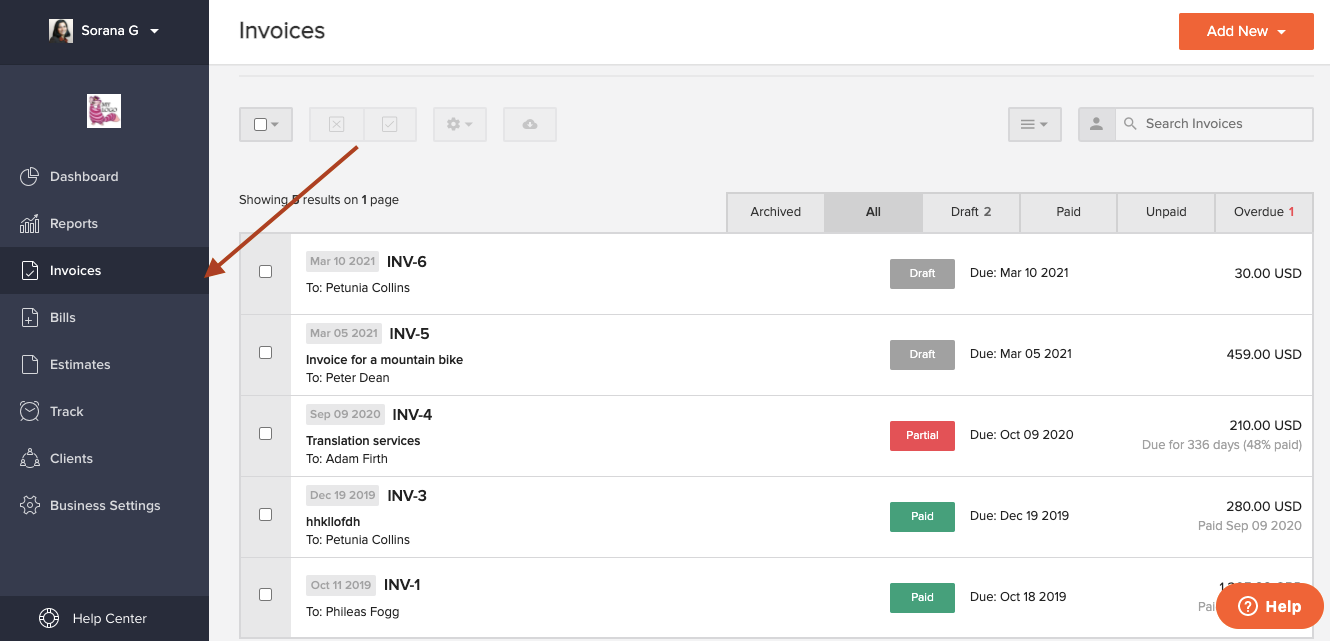Switch to the Paid tab

(x=1068, y=212)
